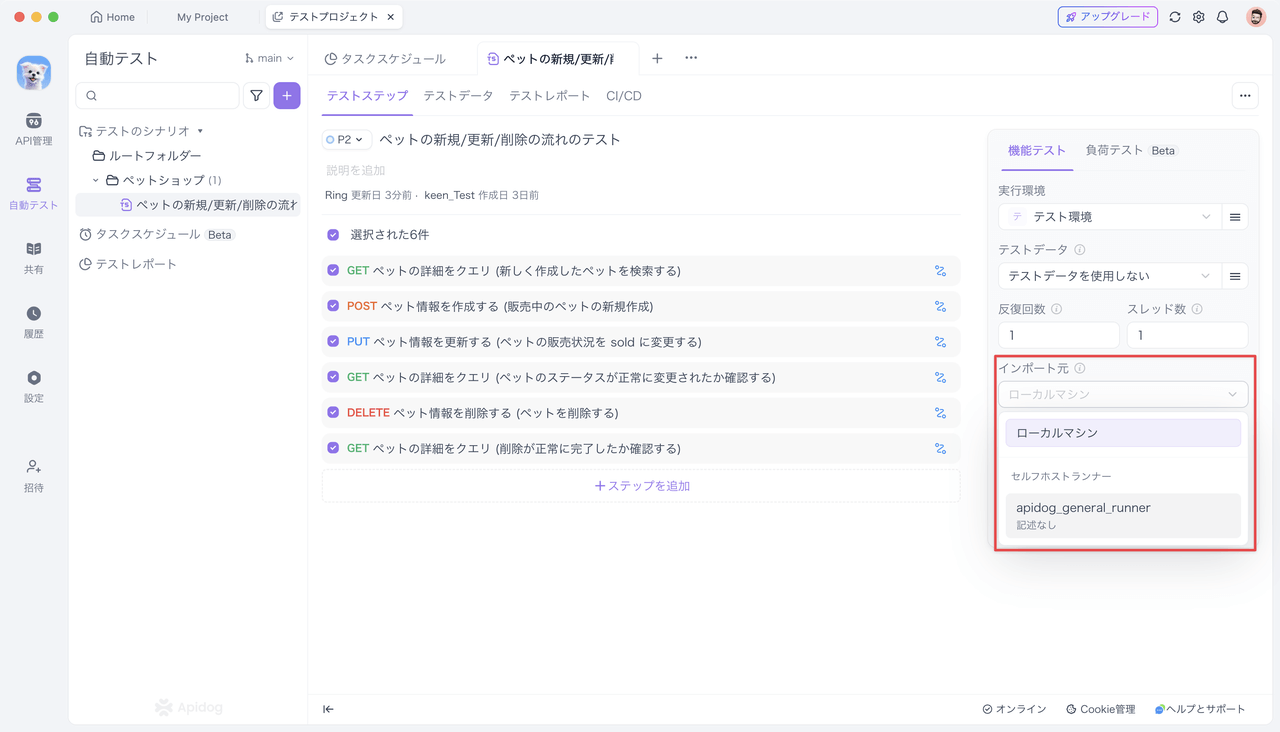Image resolution: width=1280 pixels, height=732 pixels.
Task: Click the refresh icon in top bar
Action: click(x=1175, y=17)
